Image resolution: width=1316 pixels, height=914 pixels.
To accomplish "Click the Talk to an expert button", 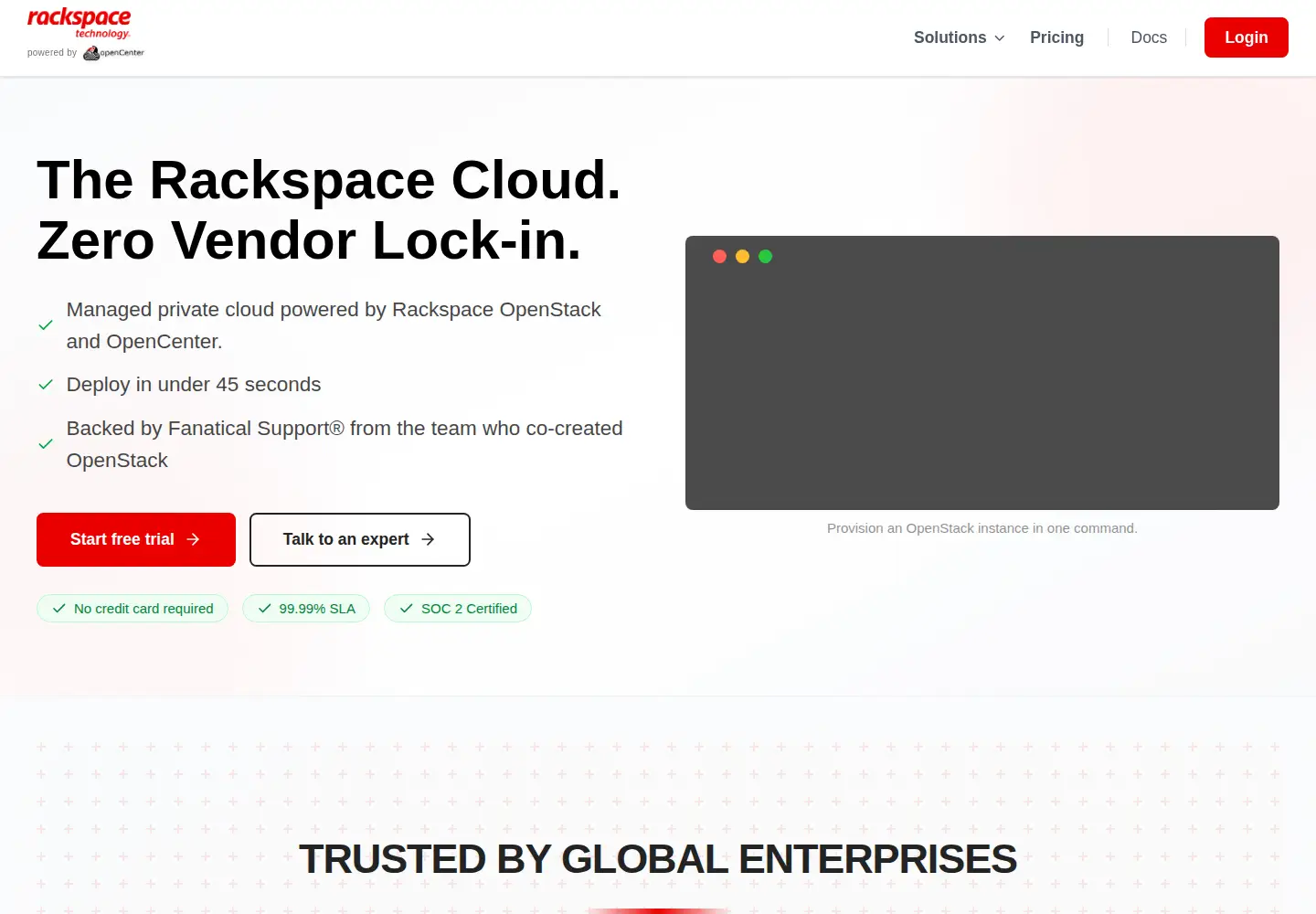I will 360,539.
